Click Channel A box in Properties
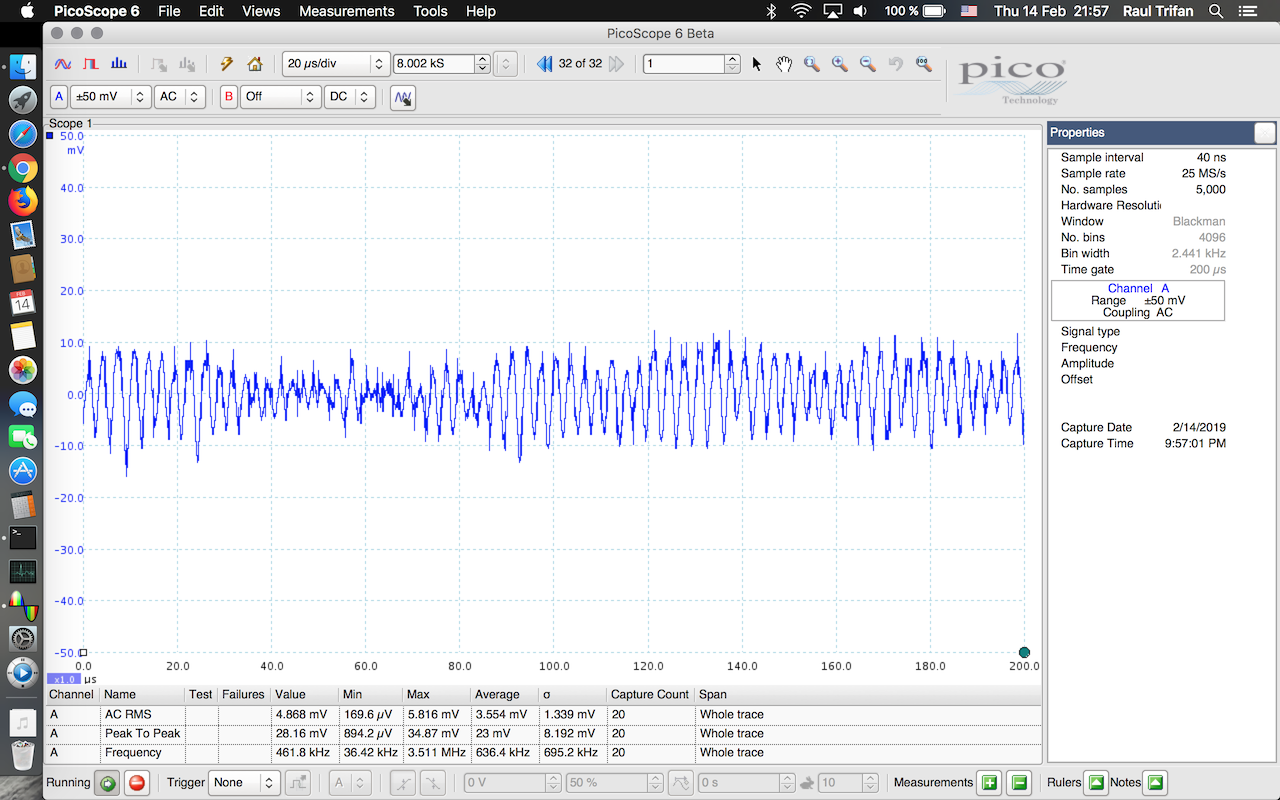The height and width of the screenshot is (800, 1280). tap(1138, 300)
